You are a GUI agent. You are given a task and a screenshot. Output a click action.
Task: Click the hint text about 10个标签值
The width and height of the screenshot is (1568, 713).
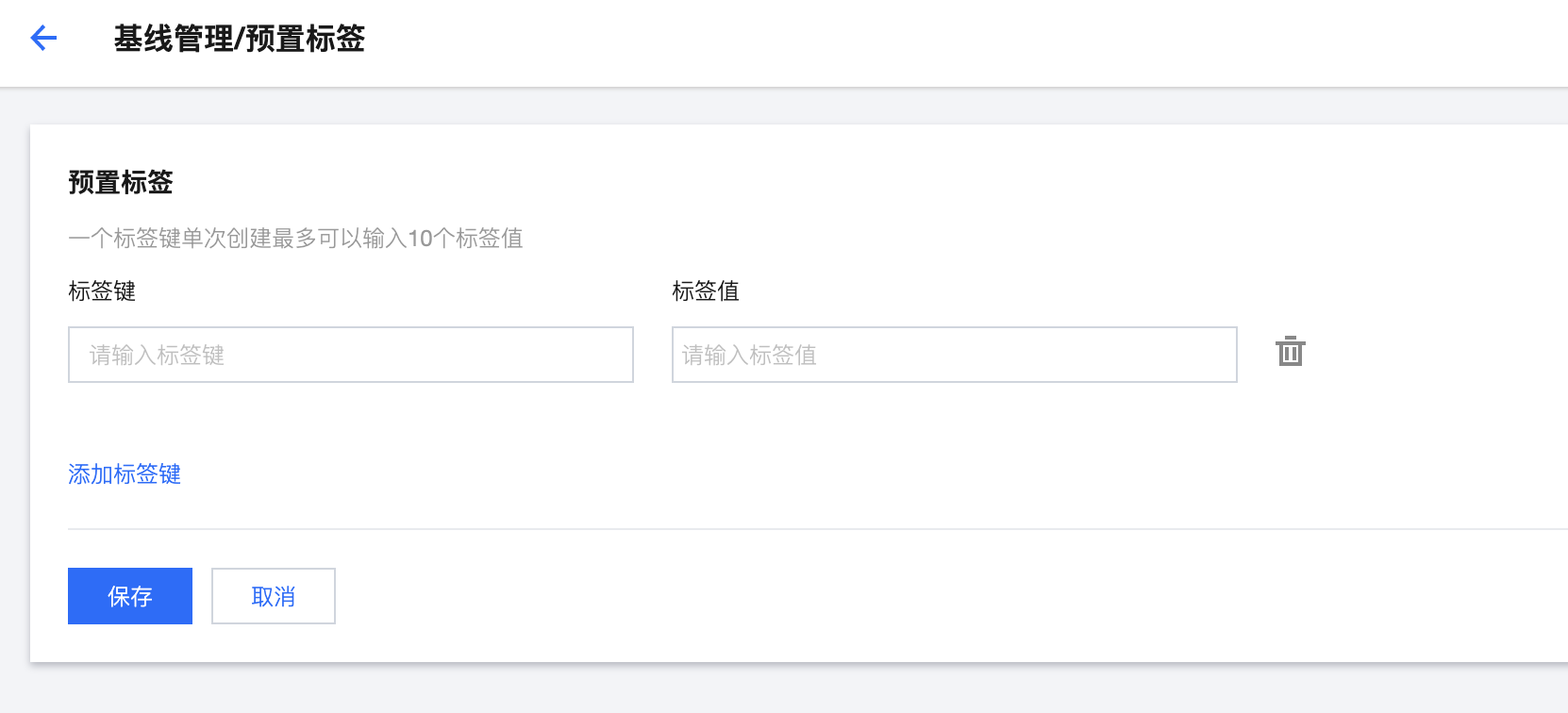pyautogui.click(x=295, y=238)
